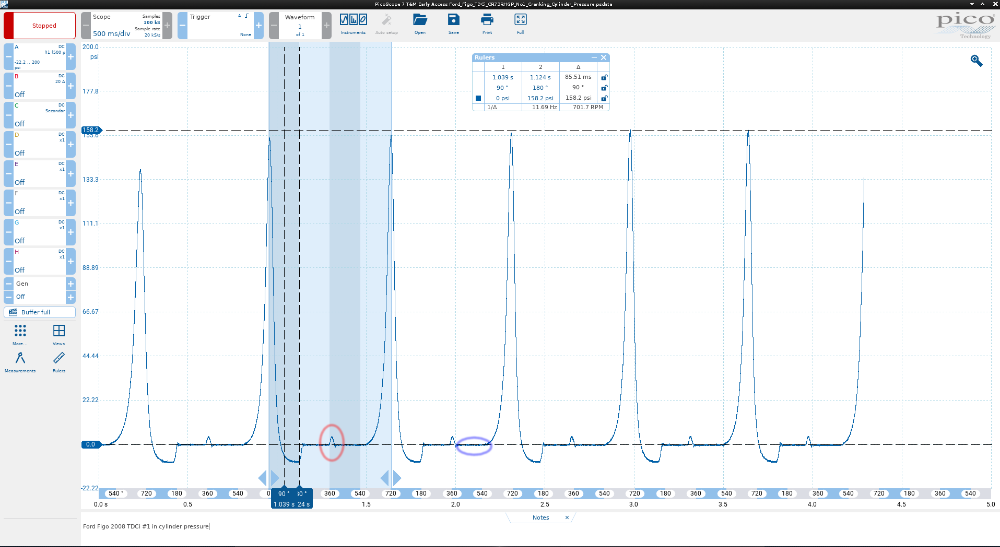Click the zoom magnifier icon on graph

(x=976, y=61)
